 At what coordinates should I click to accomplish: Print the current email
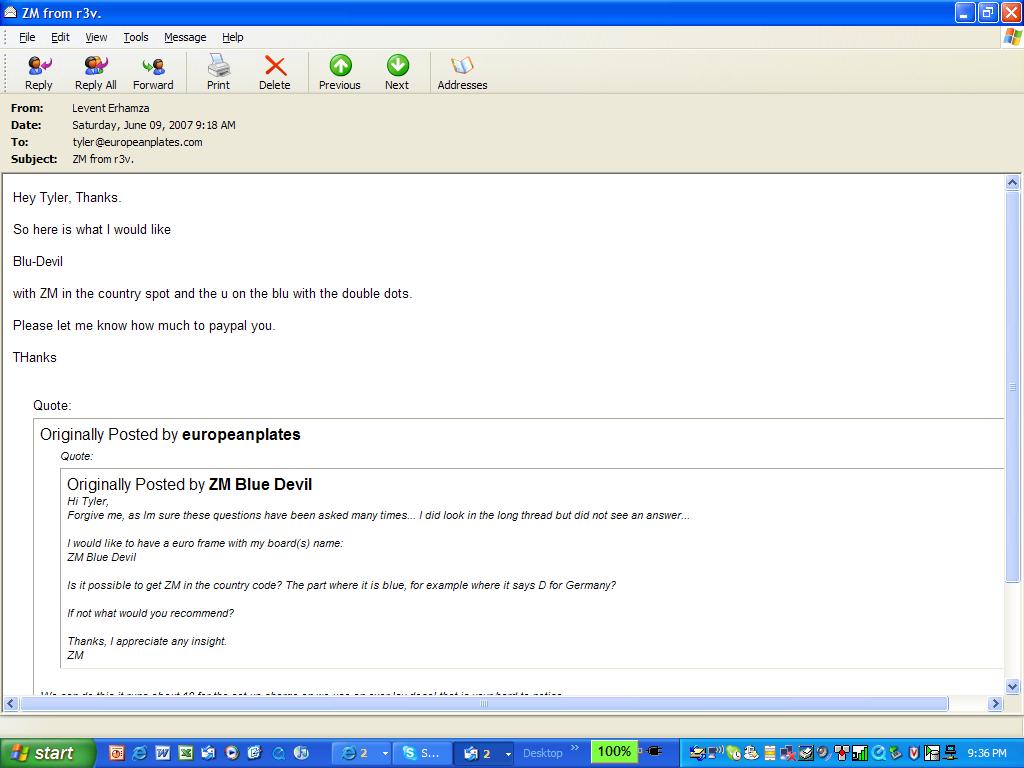tap(218, 72)
